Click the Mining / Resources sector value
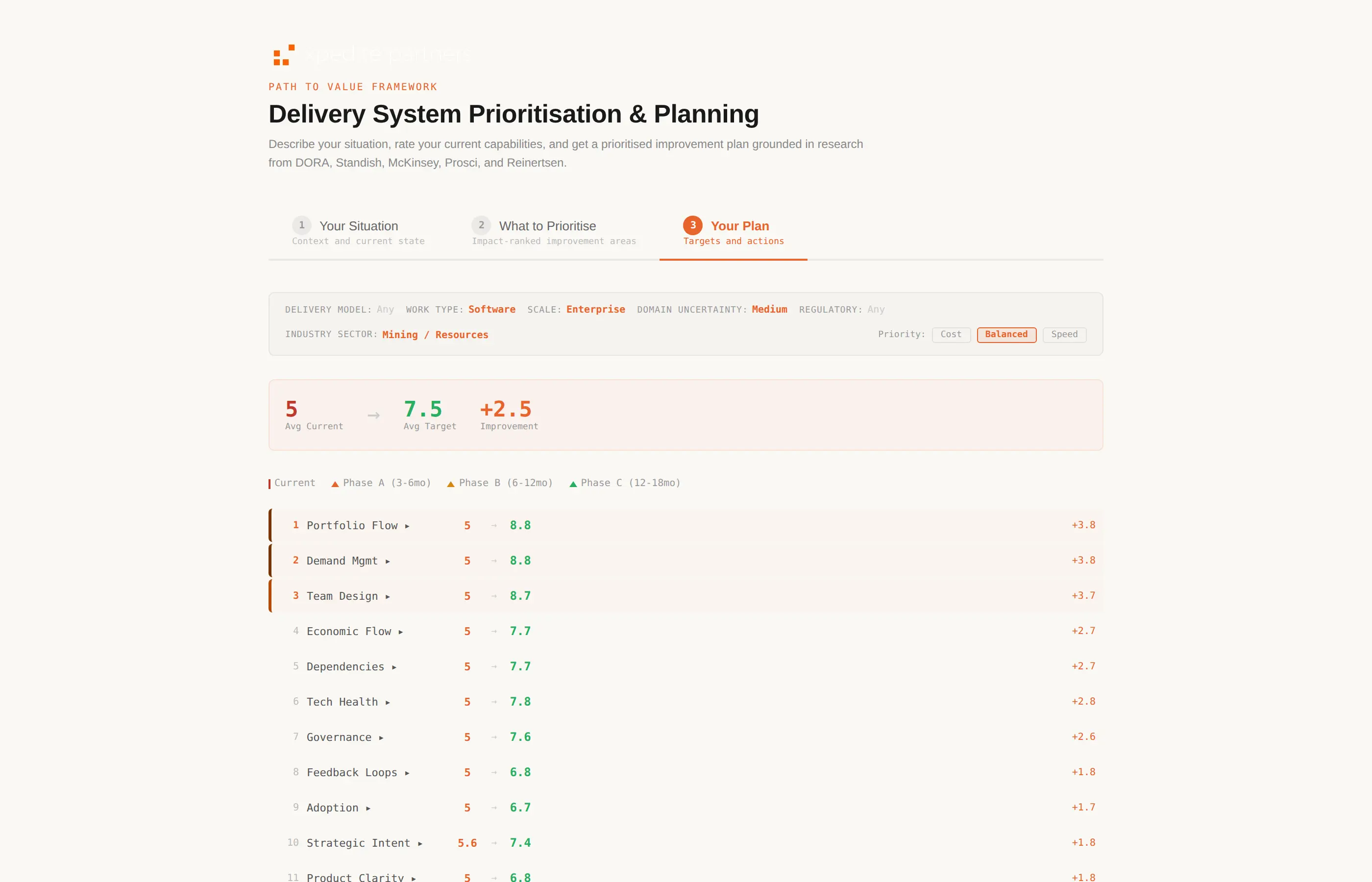Image resolution: width=1372 pixels, height=882 pixels. pos(435,335)
